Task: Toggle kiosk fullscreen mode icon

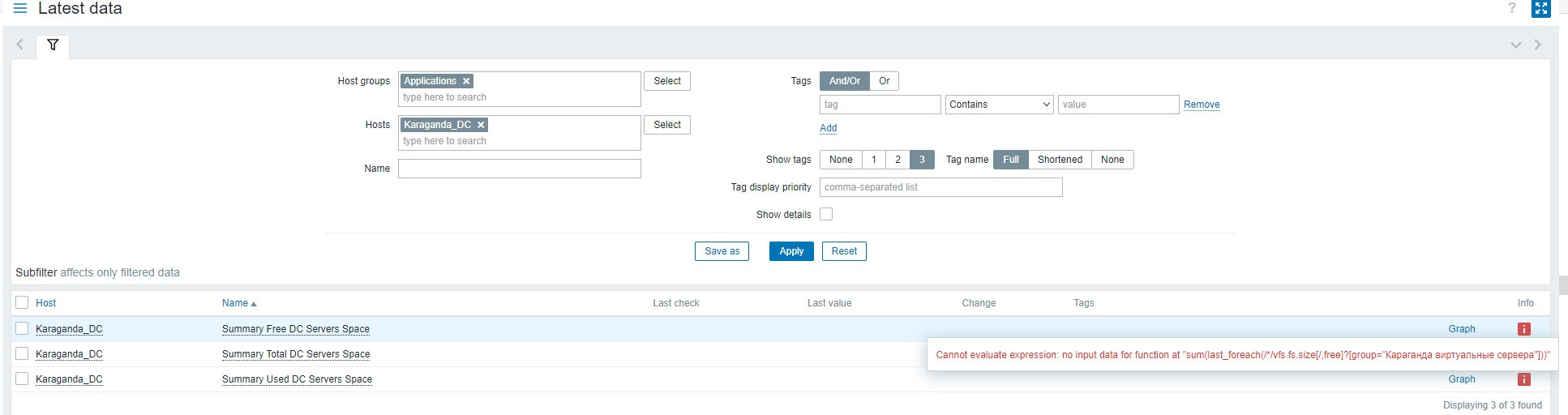Action: point(1540,9)
